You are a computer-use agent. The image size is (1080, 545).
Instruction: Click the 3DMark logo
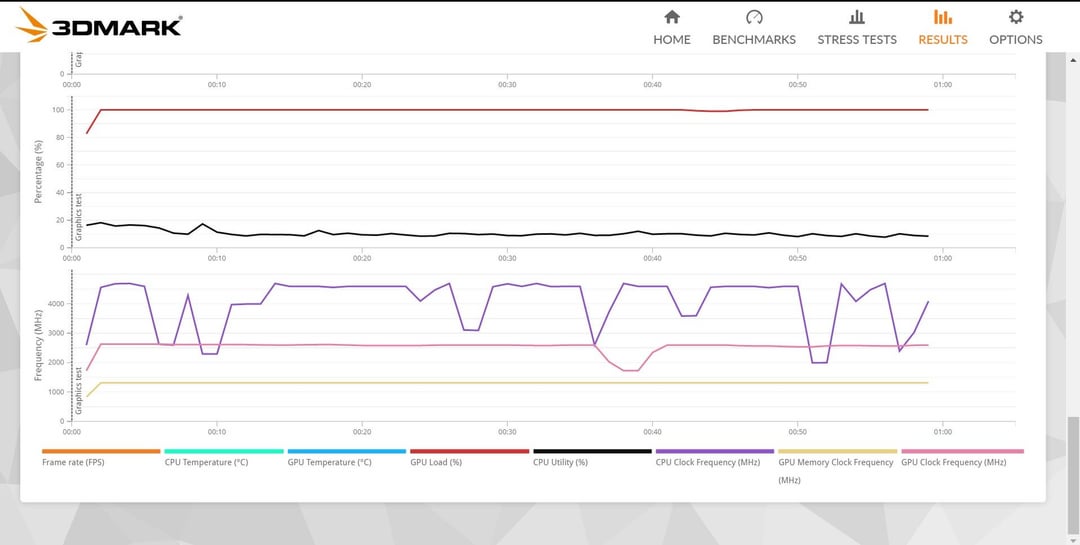(x=98, y=26)
